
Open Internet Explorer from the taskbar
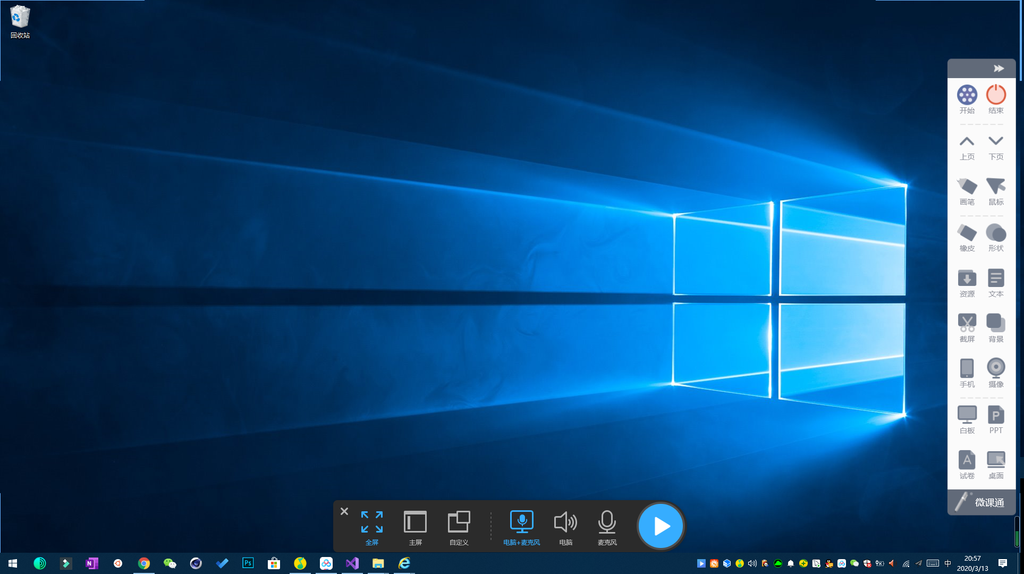(404, 563)
